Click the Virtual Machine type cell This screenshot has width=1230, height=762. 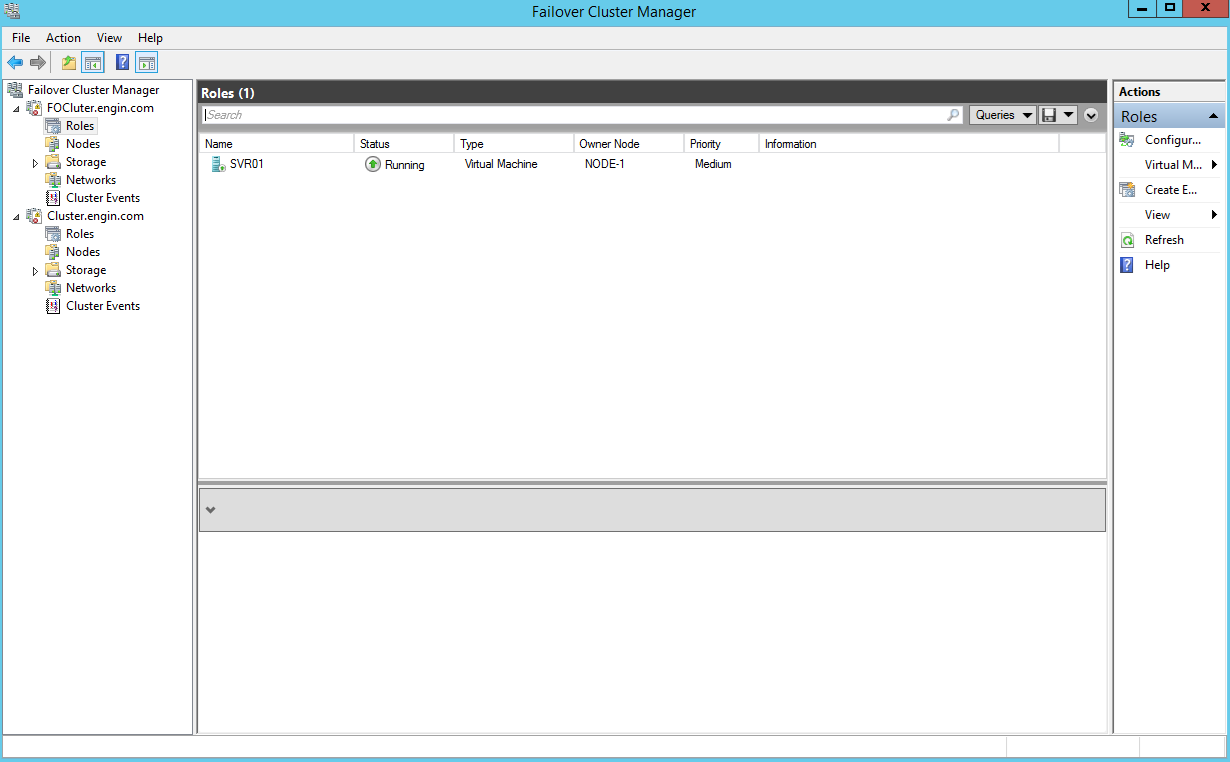[x=501, y=164]
